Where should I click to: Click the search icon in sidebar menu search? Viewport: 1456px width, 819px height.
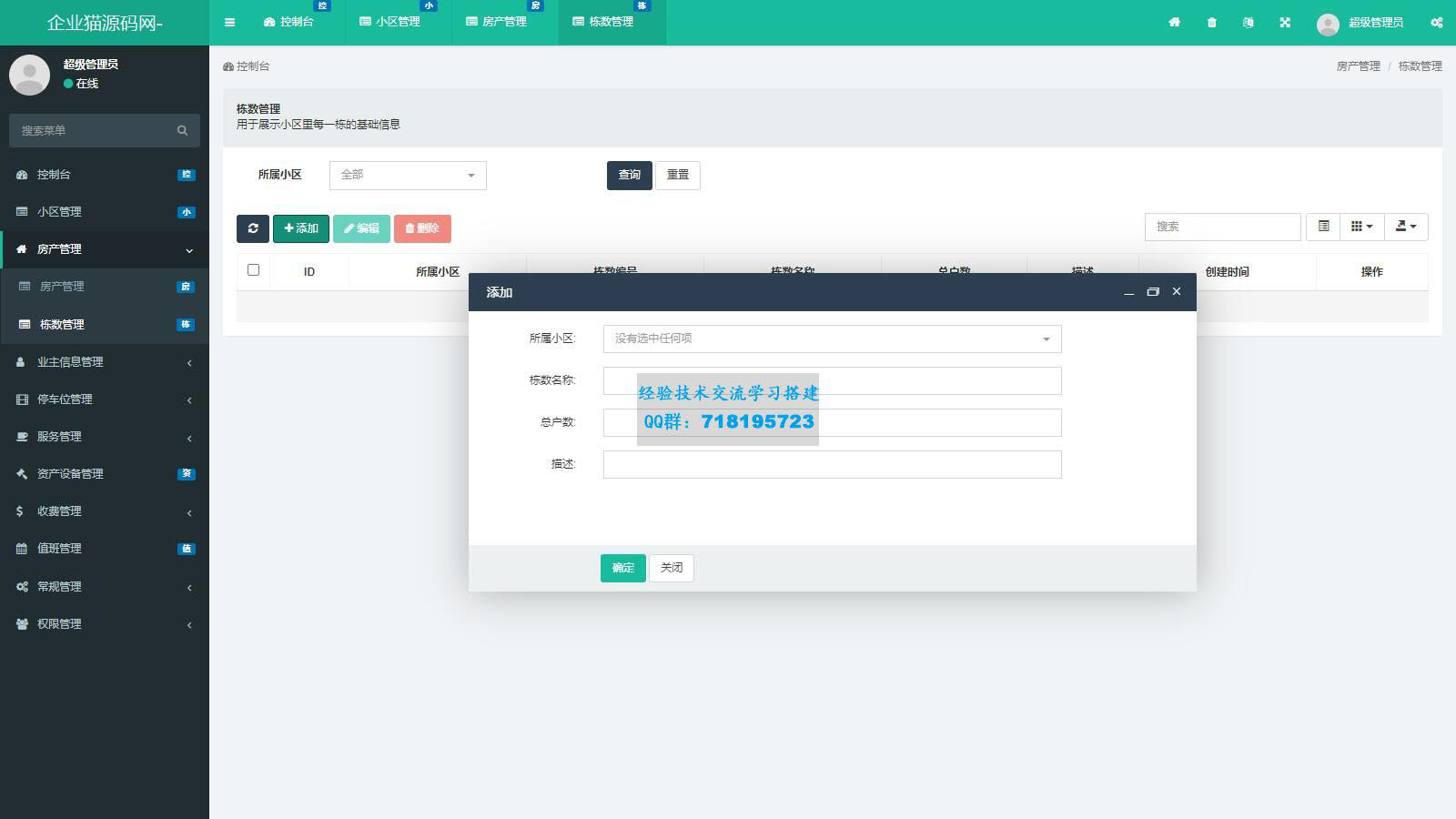tap(182, 130)
